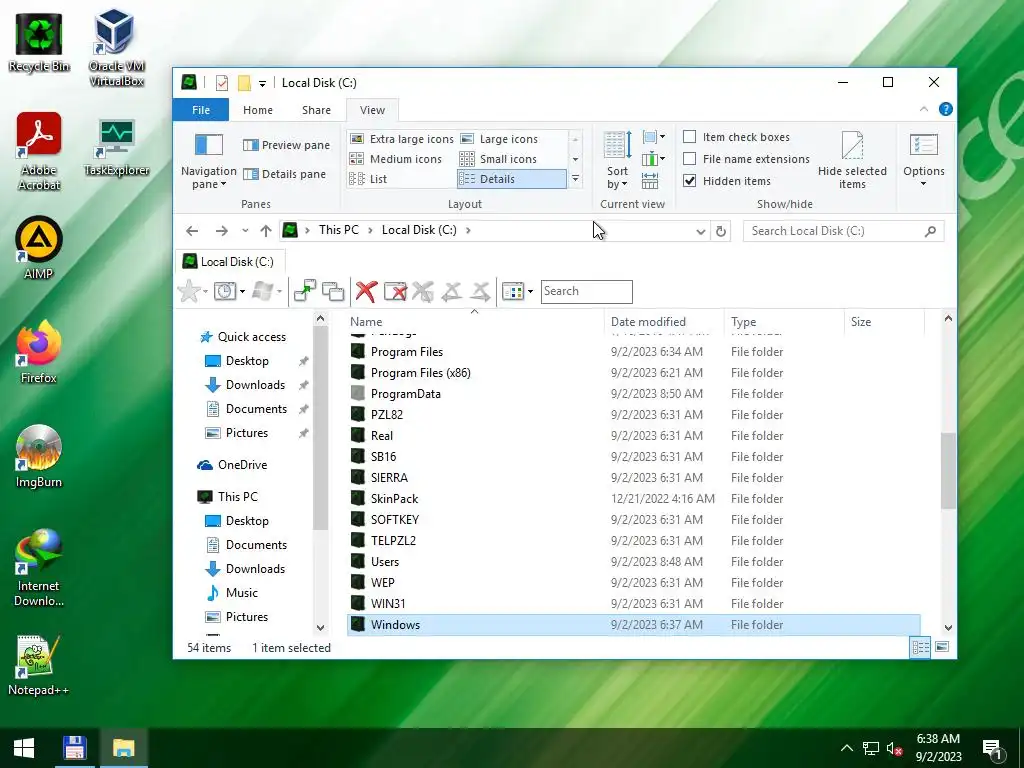Sort by the Type column header
The width and height of the screenshot is (1024, 768).
784,321
